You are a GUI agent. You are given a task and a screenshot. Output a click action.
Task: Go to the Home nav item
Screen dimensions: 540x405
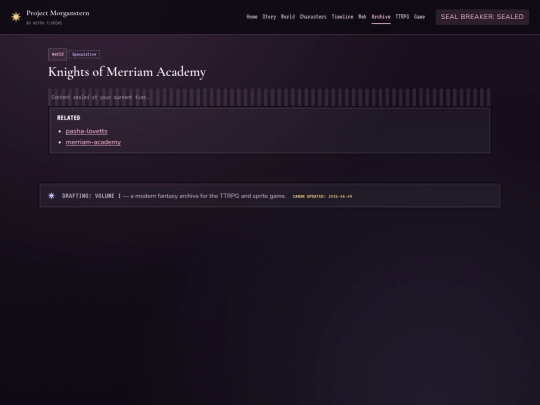252,17
